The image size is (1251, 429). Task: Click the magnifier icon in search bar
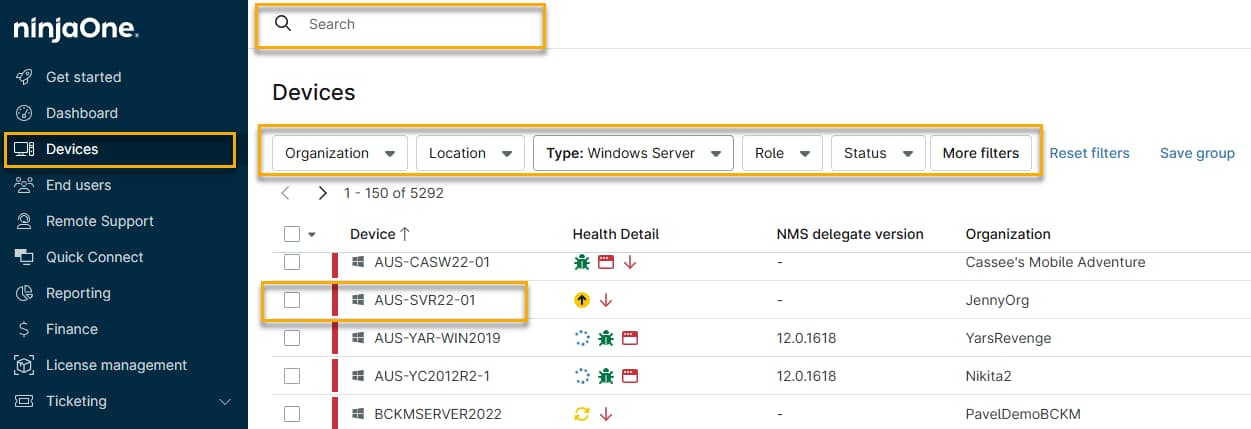283,24
